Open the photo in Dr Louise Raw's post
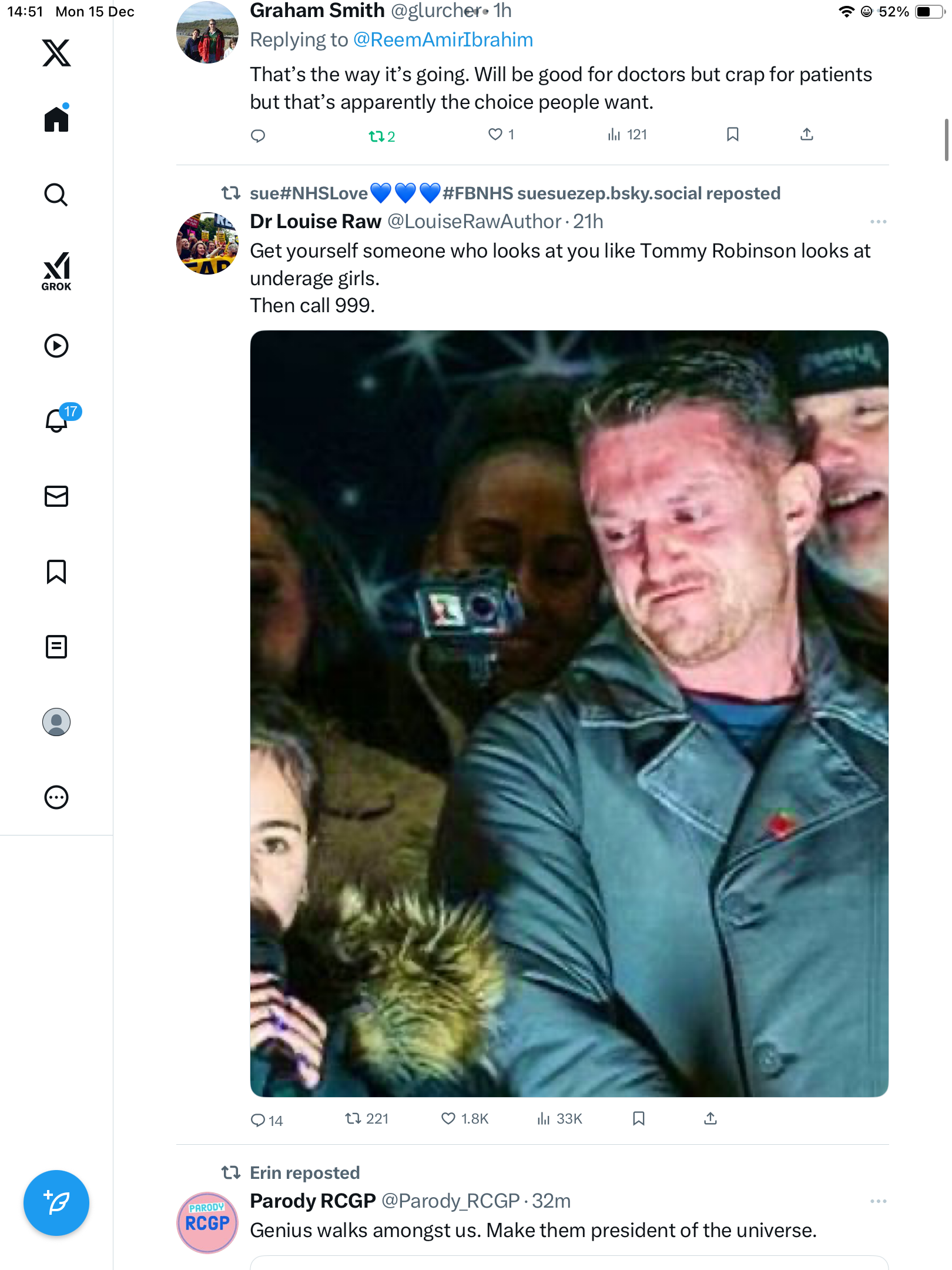This screenshot has height=1270, width=952. 569,713
